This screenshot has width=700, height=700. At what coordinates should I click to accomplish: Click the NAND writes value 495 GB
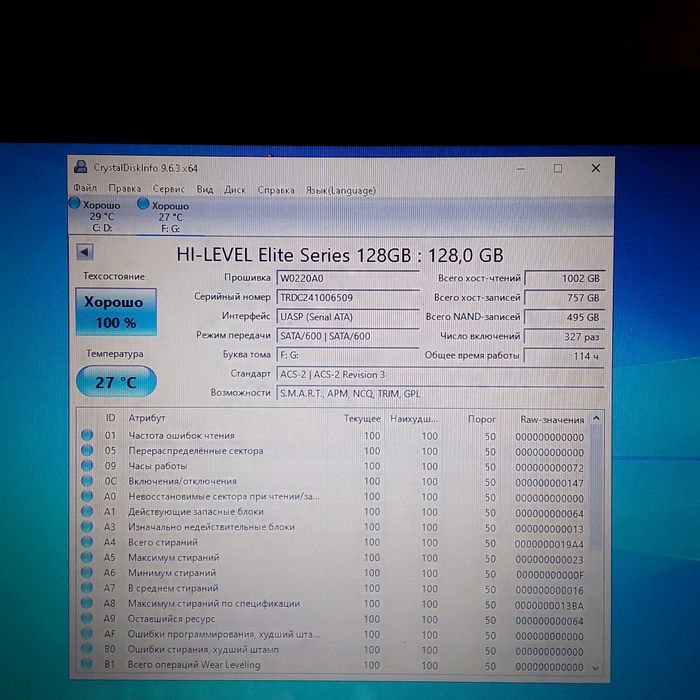tap(565, 317)
